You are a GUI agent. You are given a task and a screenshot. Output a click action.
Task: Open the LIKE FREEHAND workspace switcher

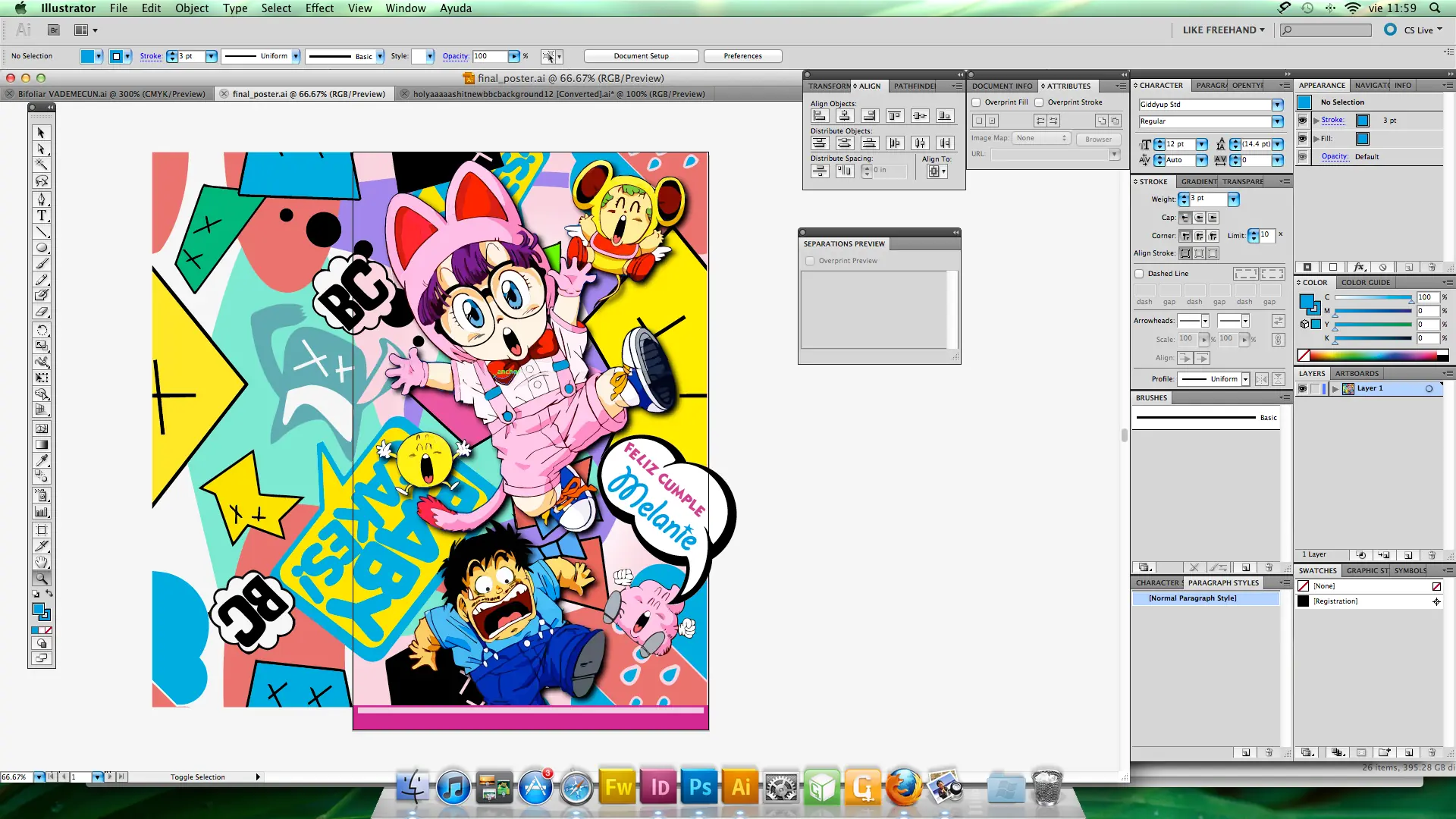pos(1223,30)
